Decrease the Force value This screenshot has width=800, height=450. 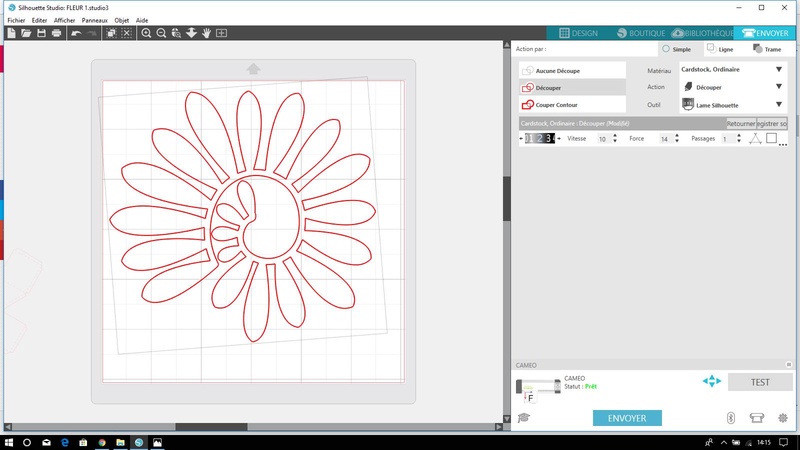point(677,141)
